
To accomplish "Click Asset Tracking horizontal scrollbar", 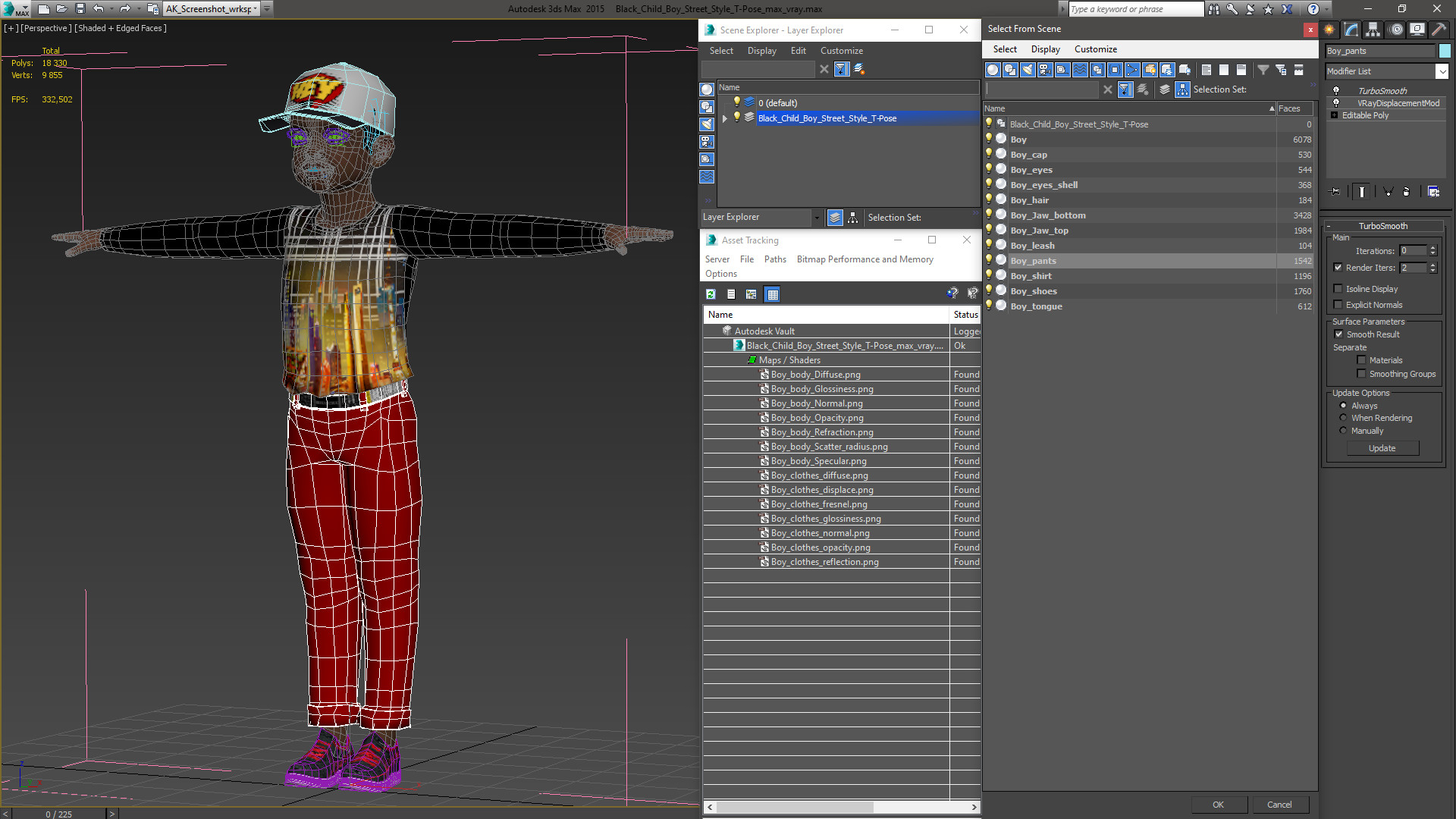I will (x=842, y=807).
